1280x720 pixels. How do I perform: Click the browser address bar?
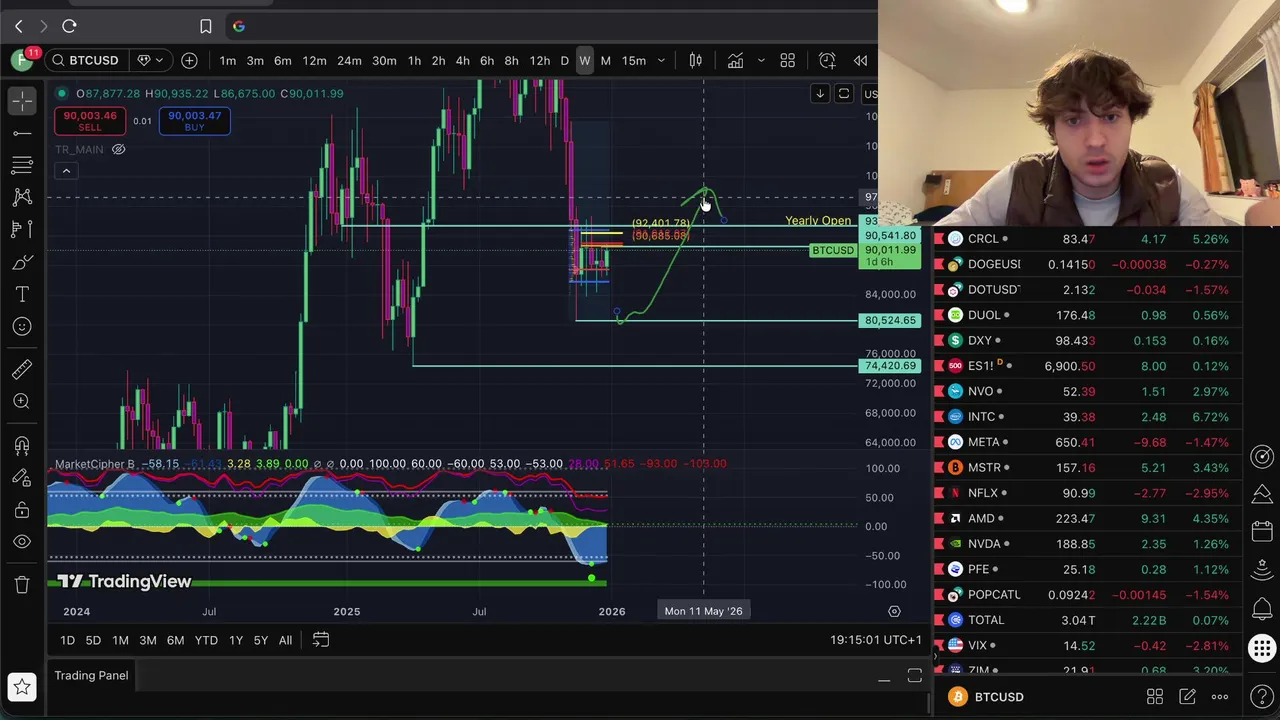550,26
